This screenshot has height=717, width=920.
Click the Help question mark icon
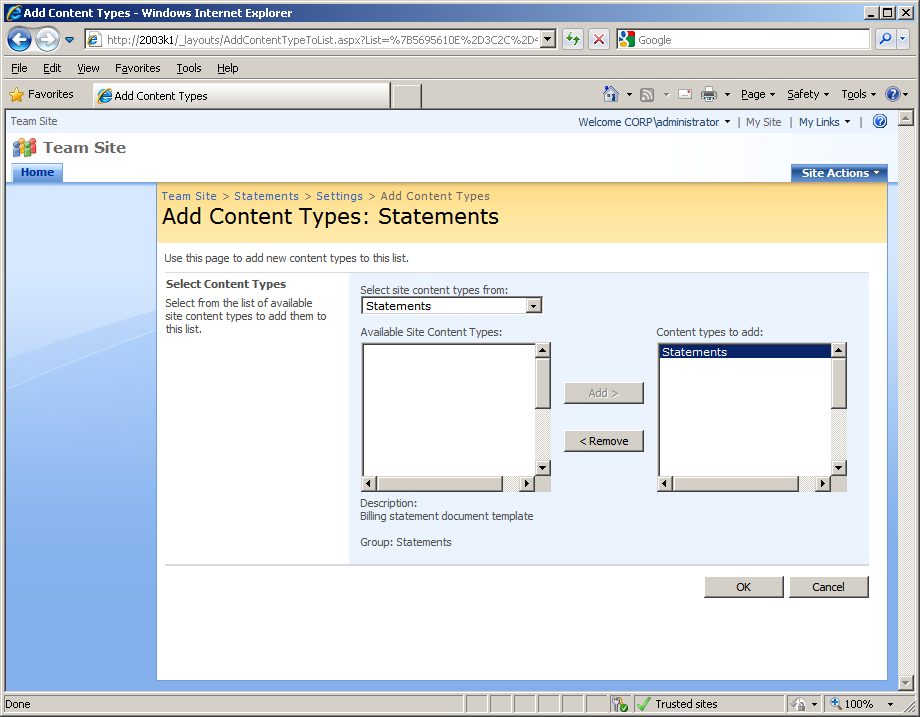(893, 94)
